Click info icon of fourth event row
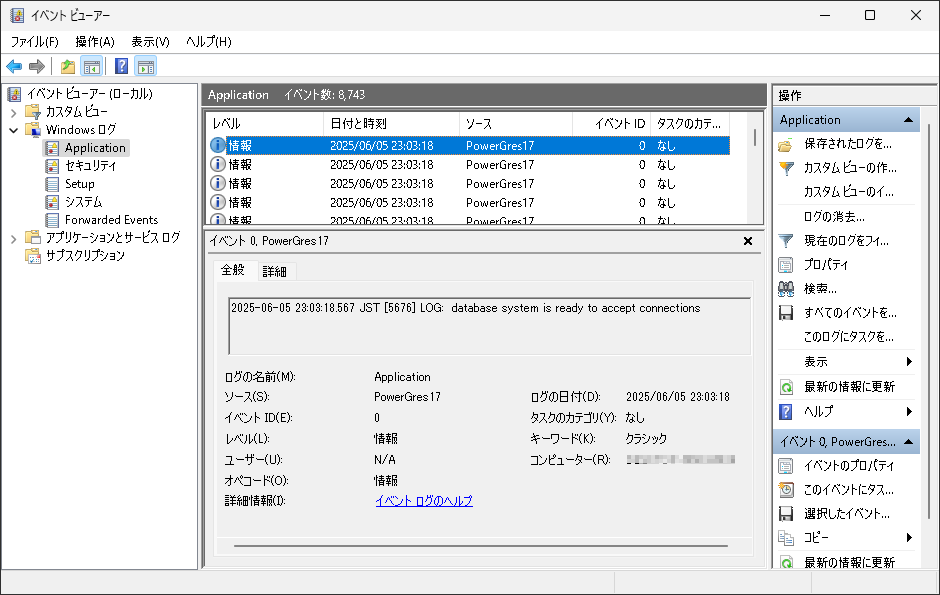This screenshot has height=595, width=940. pyautogui.click(x=218, y=203)
